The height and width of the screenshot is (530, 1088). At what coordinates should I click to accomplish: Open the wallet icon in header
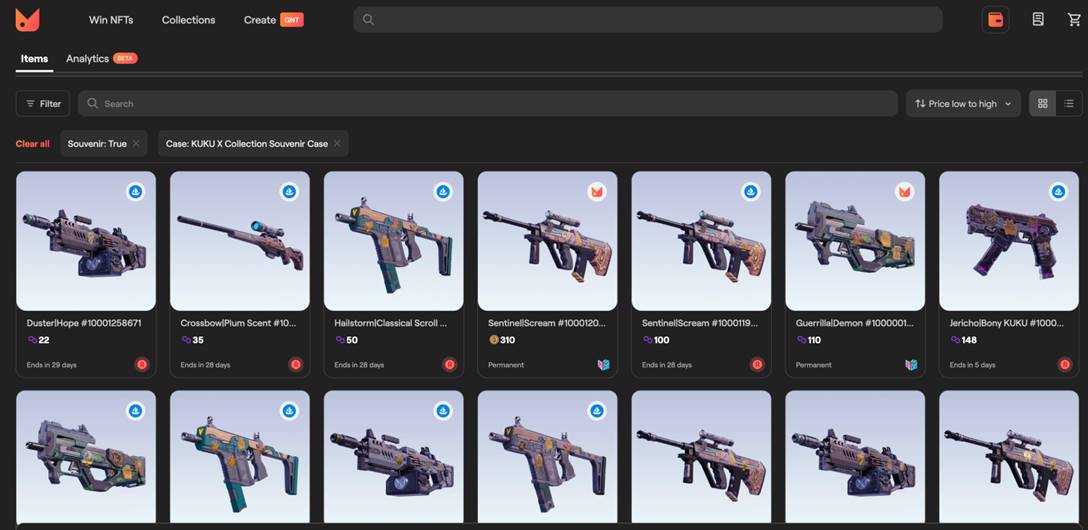pyautogui.click(x=995, y=20)
